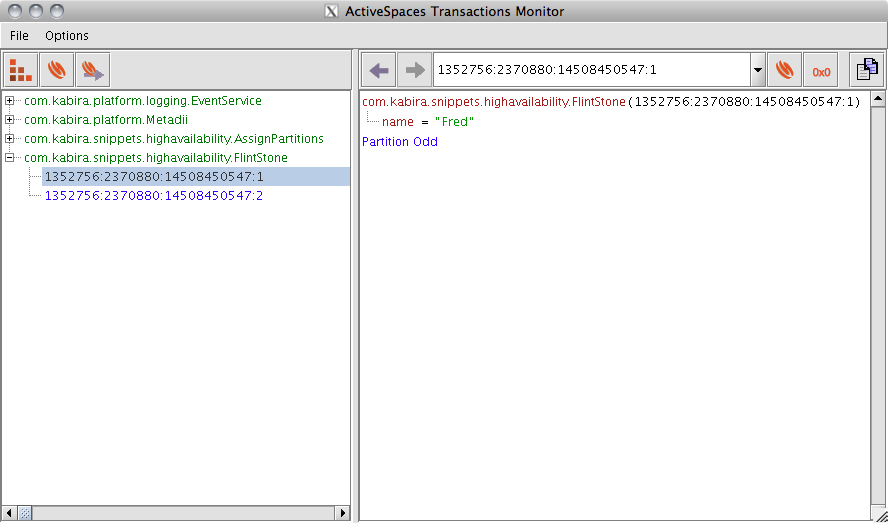Viewport: 888px width, 523px height.
Task: Click the orange swirl icon beside the address combo box
Action: click(785, 71)
